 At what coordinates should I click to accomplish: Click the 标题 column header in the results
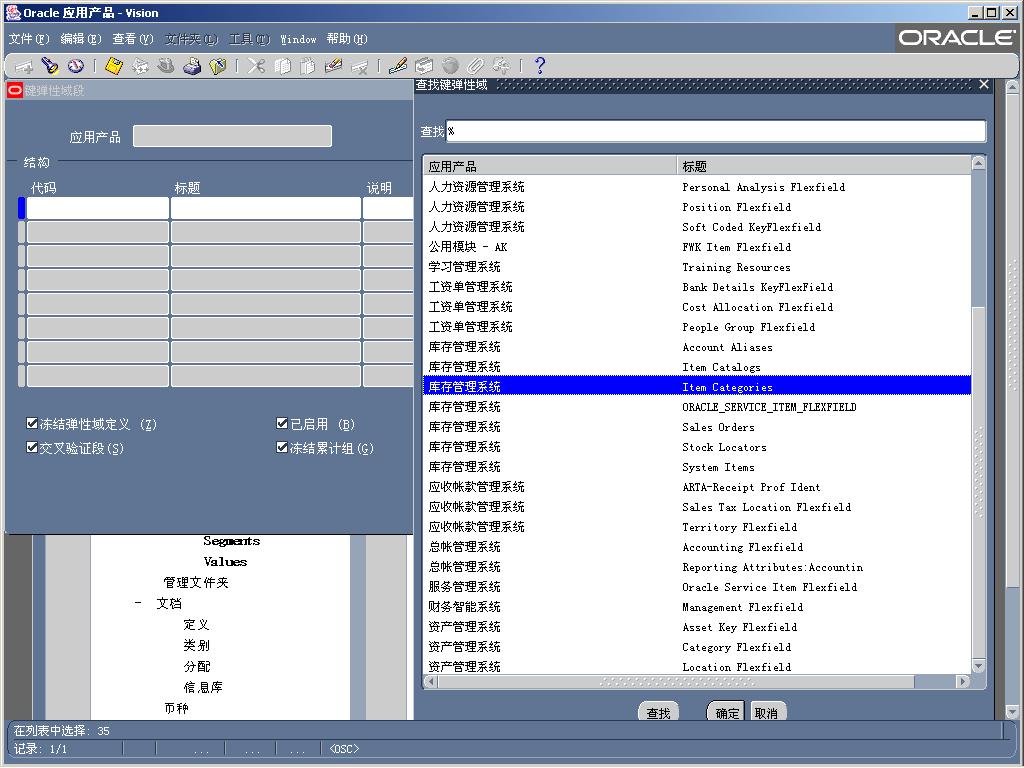(824, 166)
